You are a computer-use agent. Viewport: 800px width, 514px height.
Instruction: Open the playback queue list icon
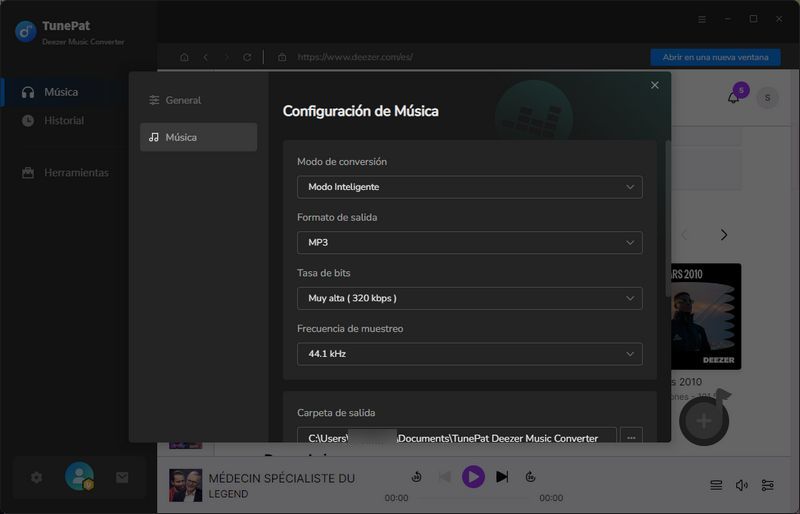(716, 485)
